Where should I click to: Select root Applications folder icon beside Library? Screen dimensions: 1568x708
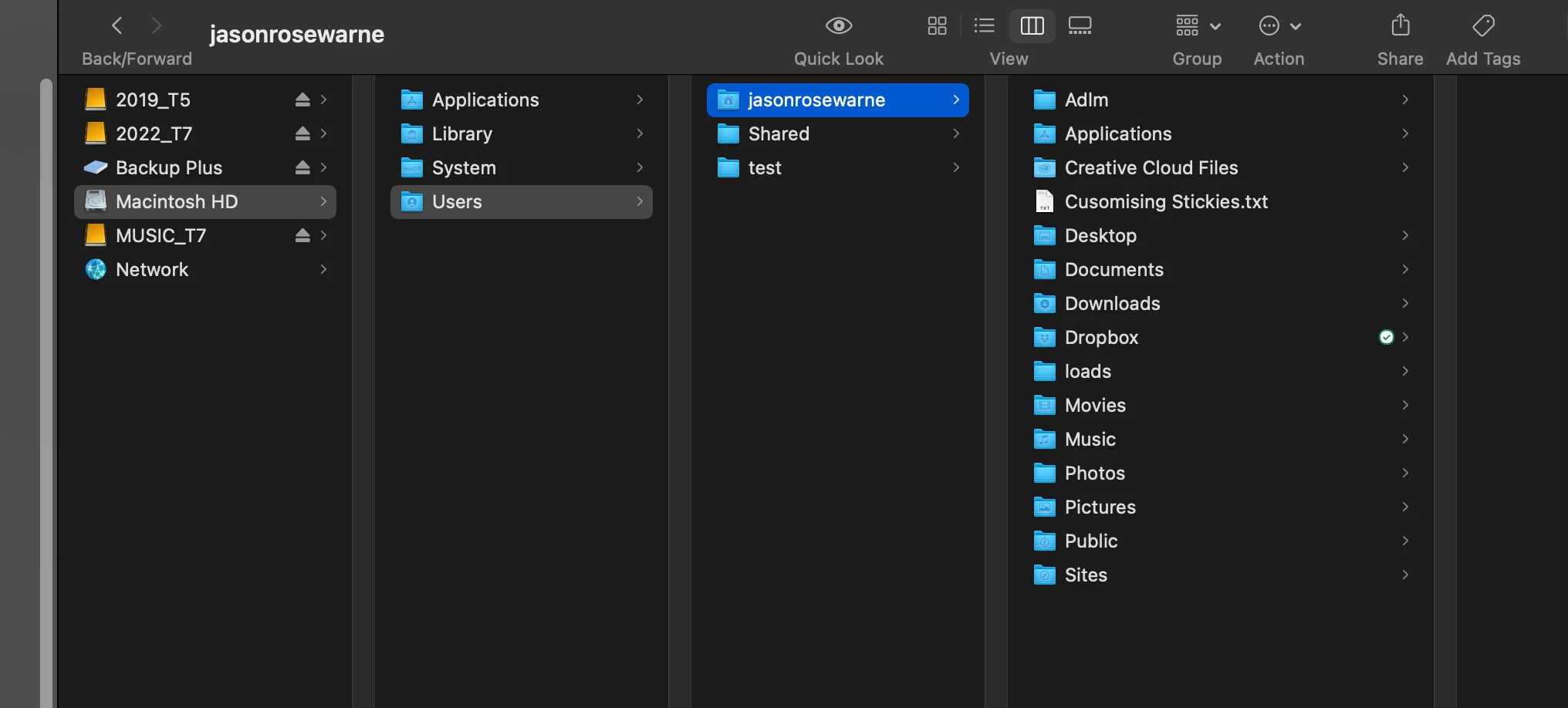tap(412, 99)
